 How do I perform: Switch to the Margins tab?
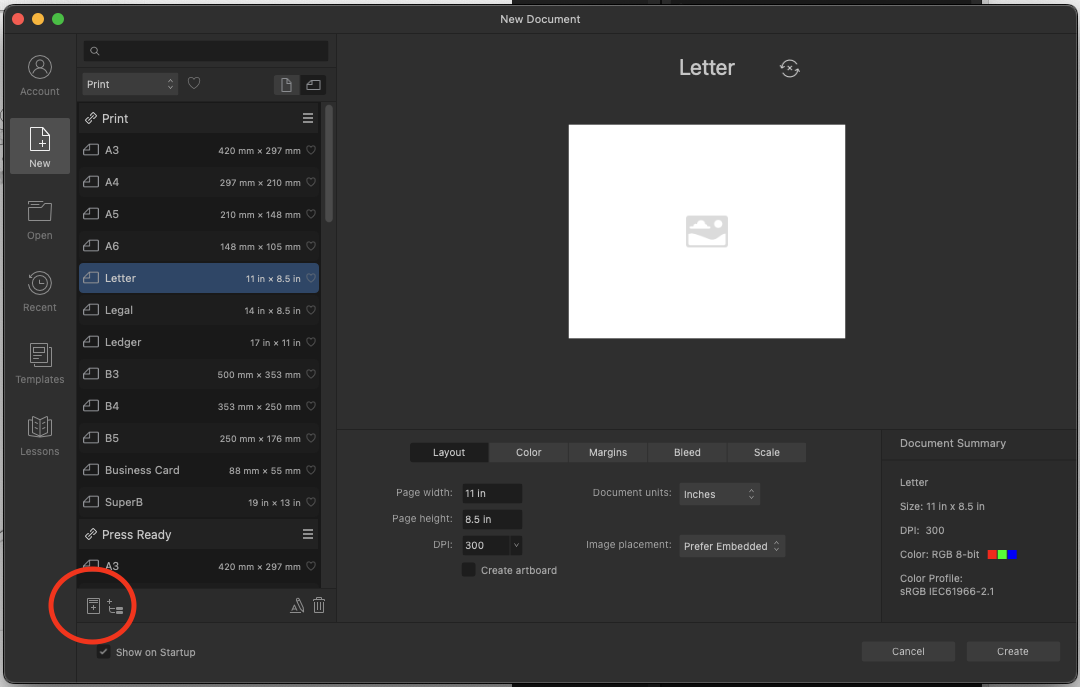point(607,452)
